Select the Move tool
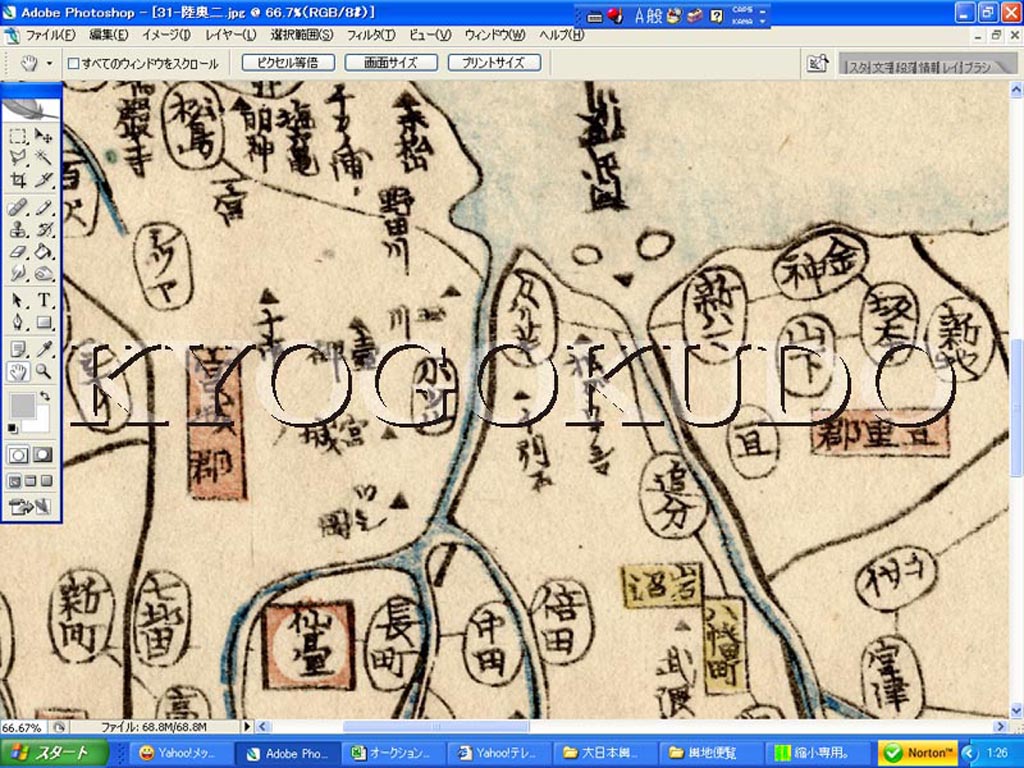Image resolution: width=1024 pixels, height=768 pixels. pyautogui.click(x=43, y=136)
